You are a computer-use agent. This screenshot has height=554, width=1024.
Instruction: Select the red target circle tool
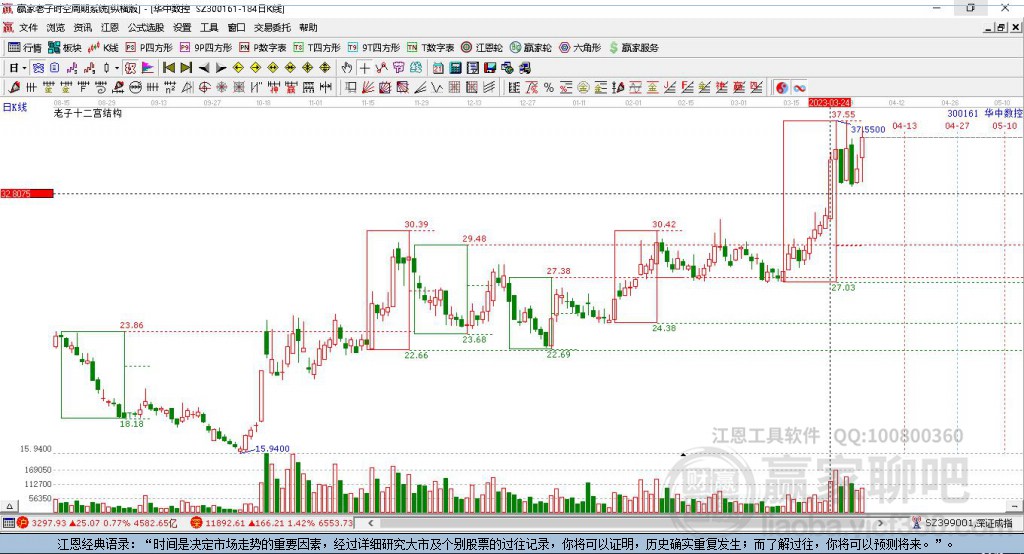(x=204, y=87)
